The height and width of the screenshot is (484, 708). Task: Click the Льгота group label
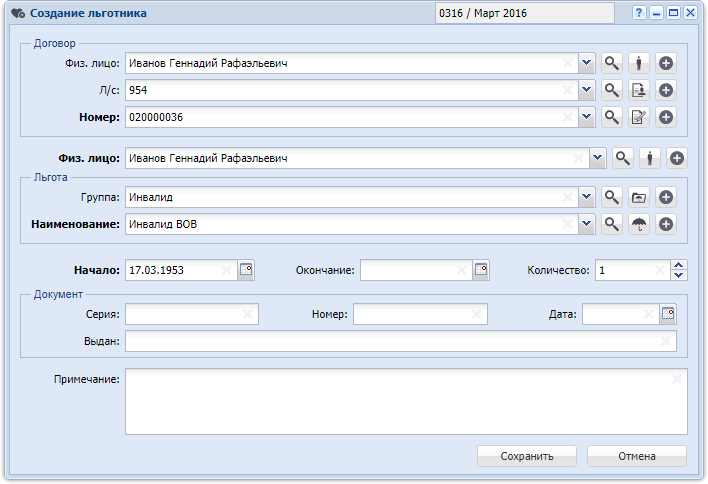tap(51, 177)
